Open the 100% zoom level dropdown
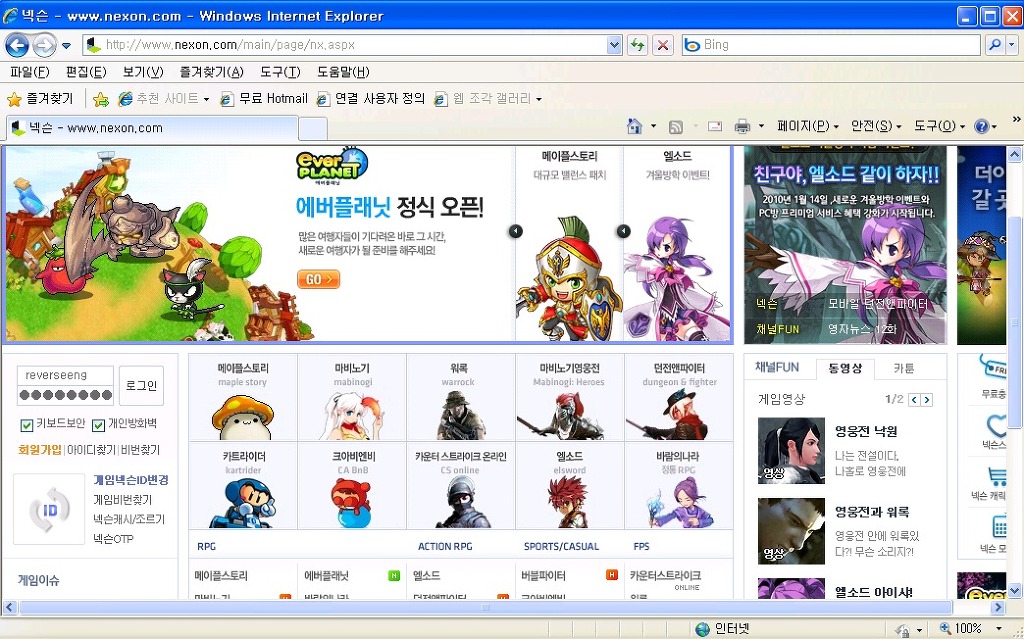1024x639 pixels. [x=999, y=630]
